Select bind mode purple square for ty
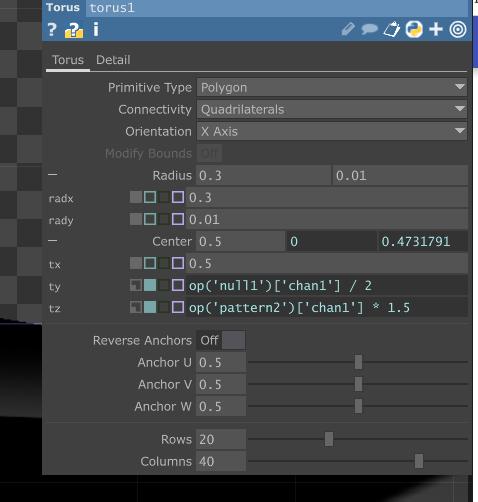The image size is (478, 502). coord(178,285)
